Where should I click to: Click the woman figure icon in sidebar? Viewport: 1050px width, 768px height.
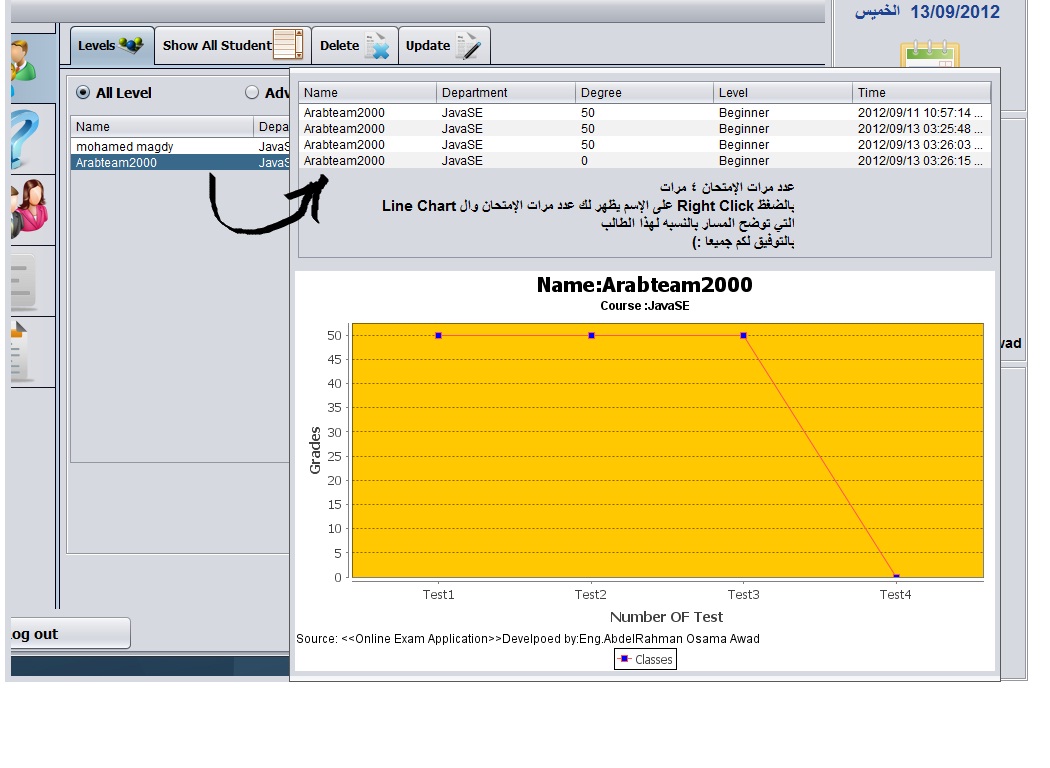click(x=29, y=208)
